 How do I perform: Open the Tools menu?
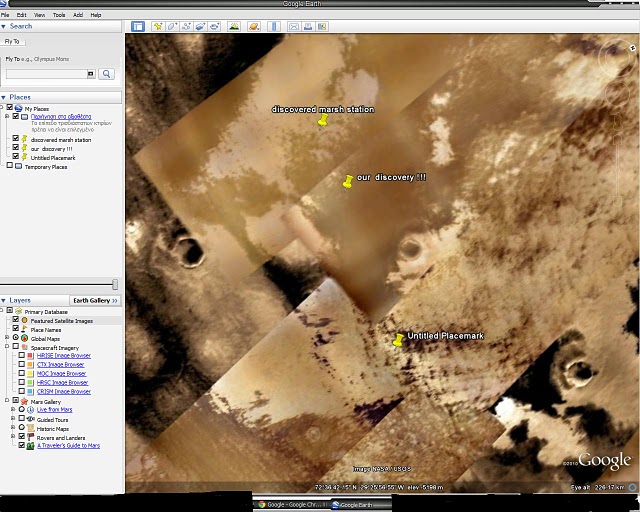pos(59,15)
